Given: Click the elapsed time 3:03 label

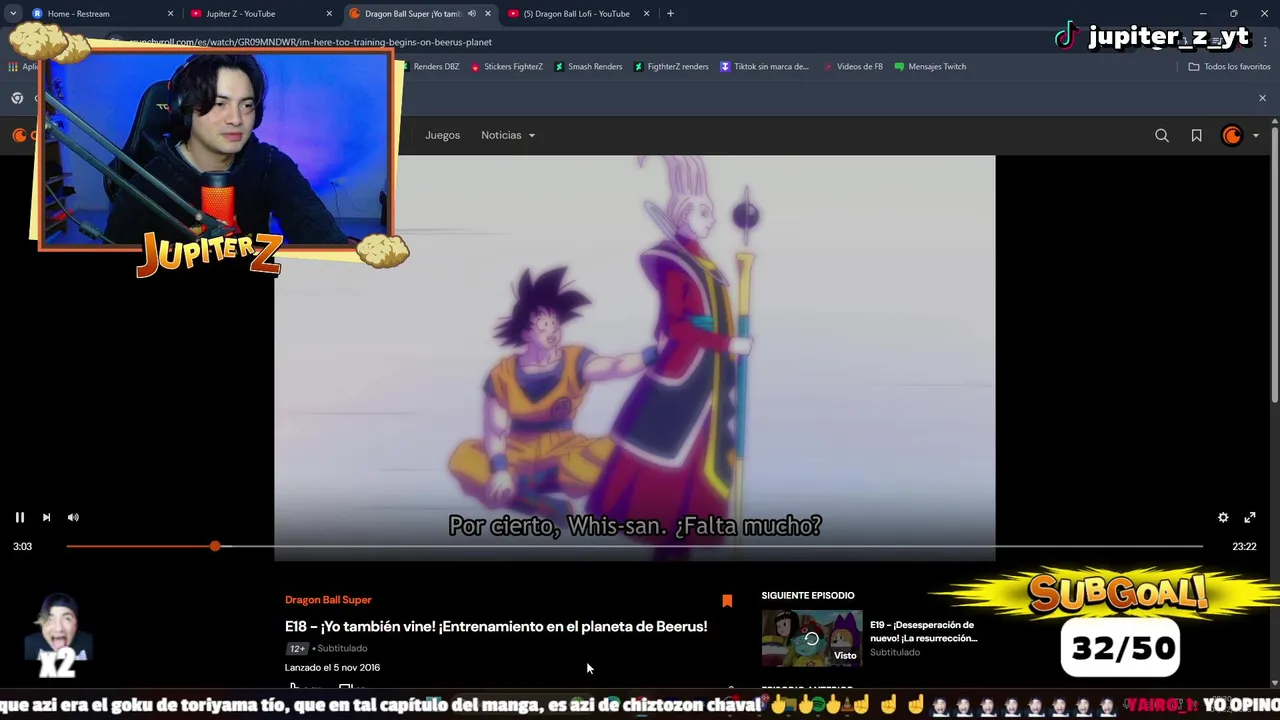Looking at the screenshot, I should pyautogui.click(x=22, y=547).
